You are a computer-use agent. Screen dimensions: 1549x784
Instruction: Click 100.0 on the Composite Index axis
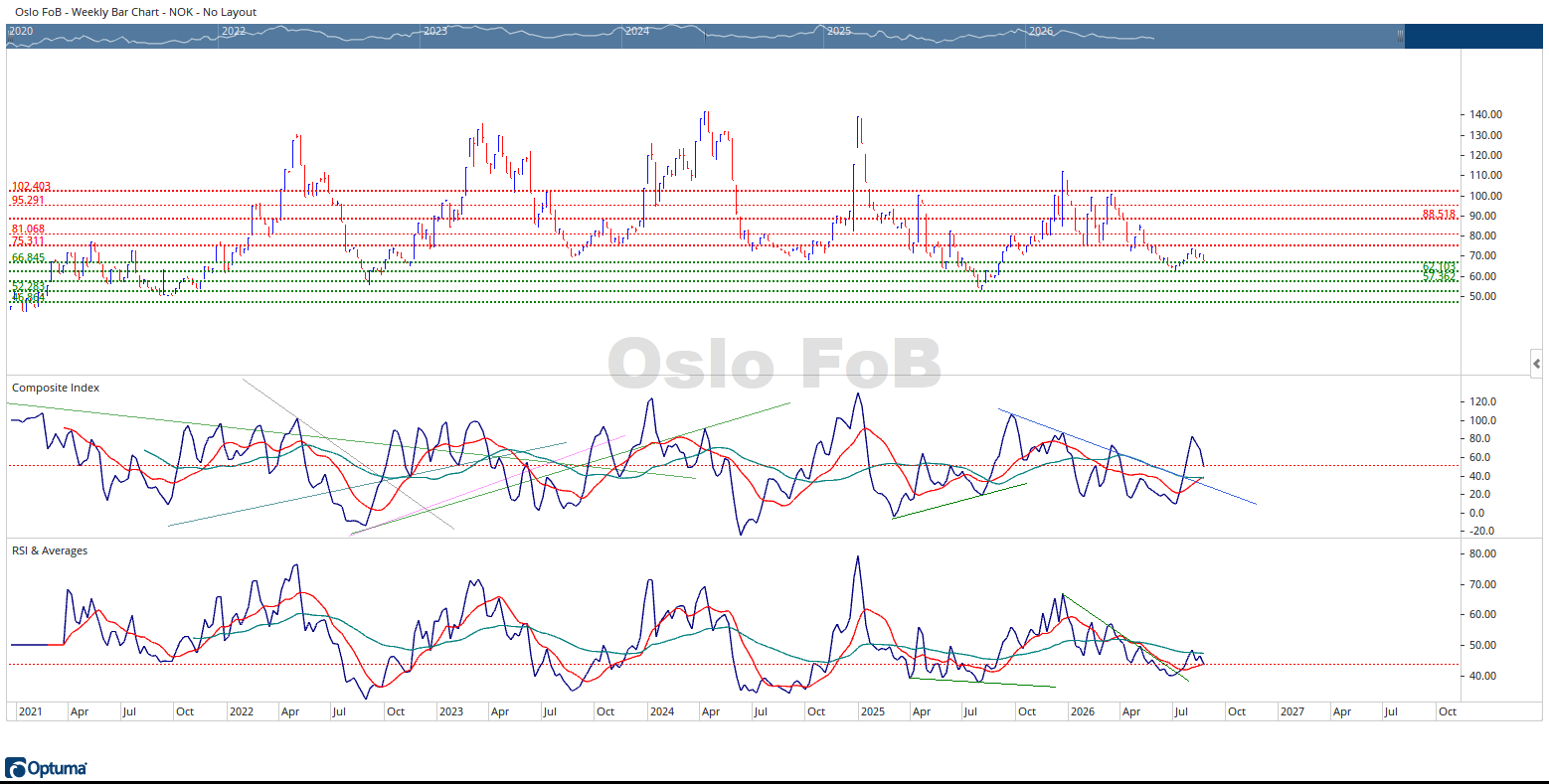pyautogui.click(x=1482, y=420)
